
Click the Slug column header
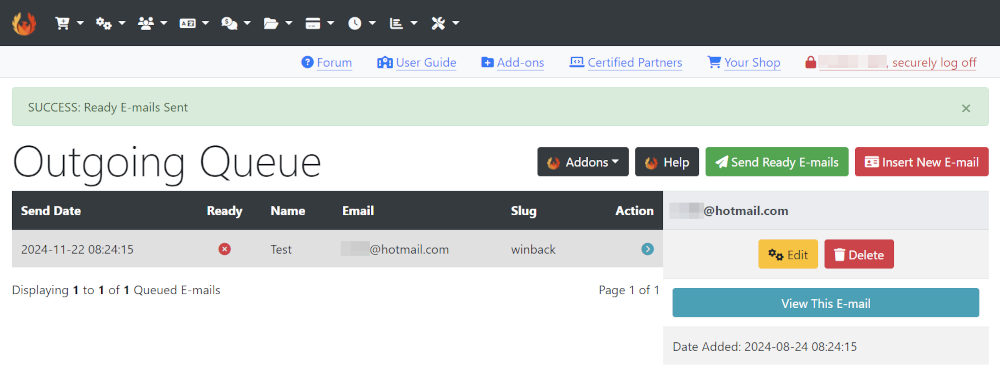point(524,211)
